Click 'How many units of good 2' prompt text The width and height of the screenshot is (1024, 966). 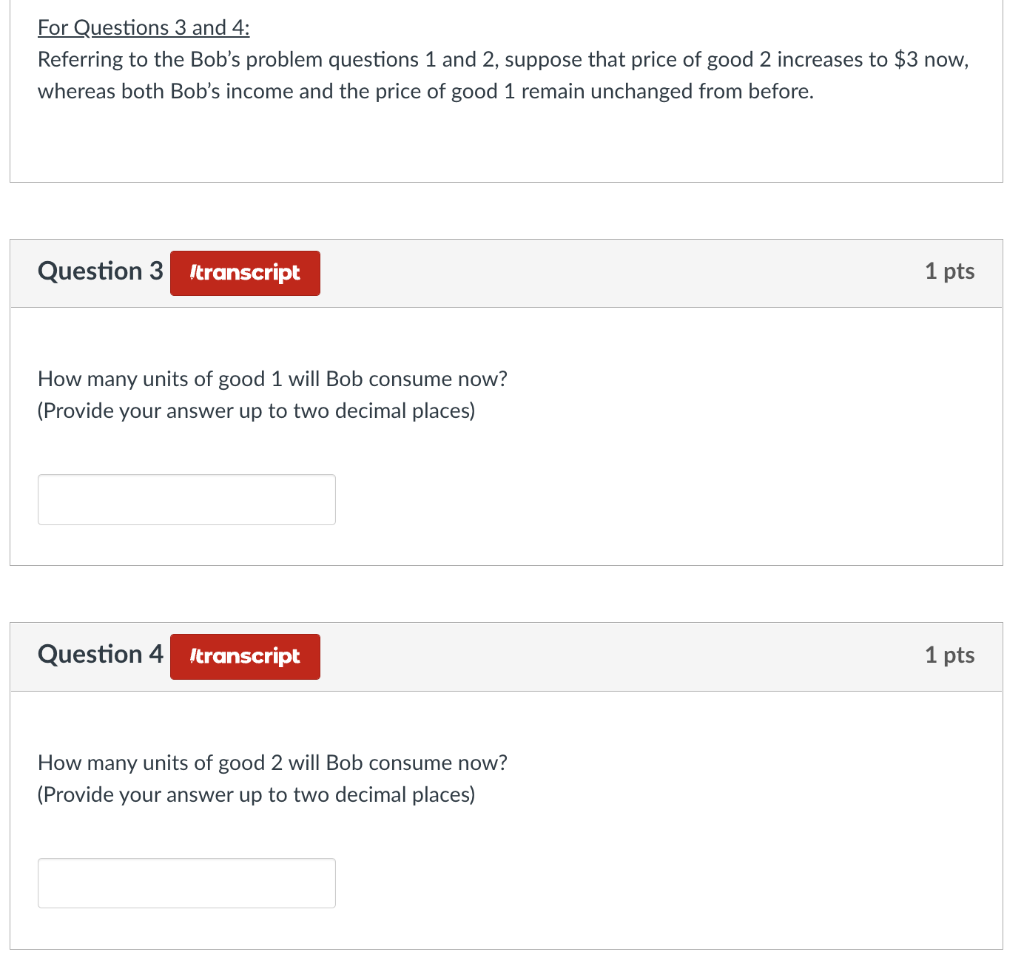coord(272,763)
